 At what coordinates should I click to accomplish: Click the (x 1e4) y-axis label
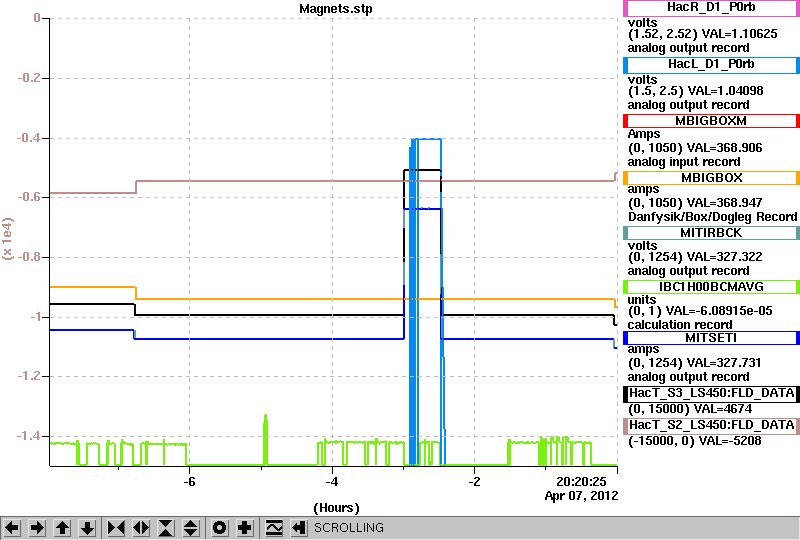[8, 239]
